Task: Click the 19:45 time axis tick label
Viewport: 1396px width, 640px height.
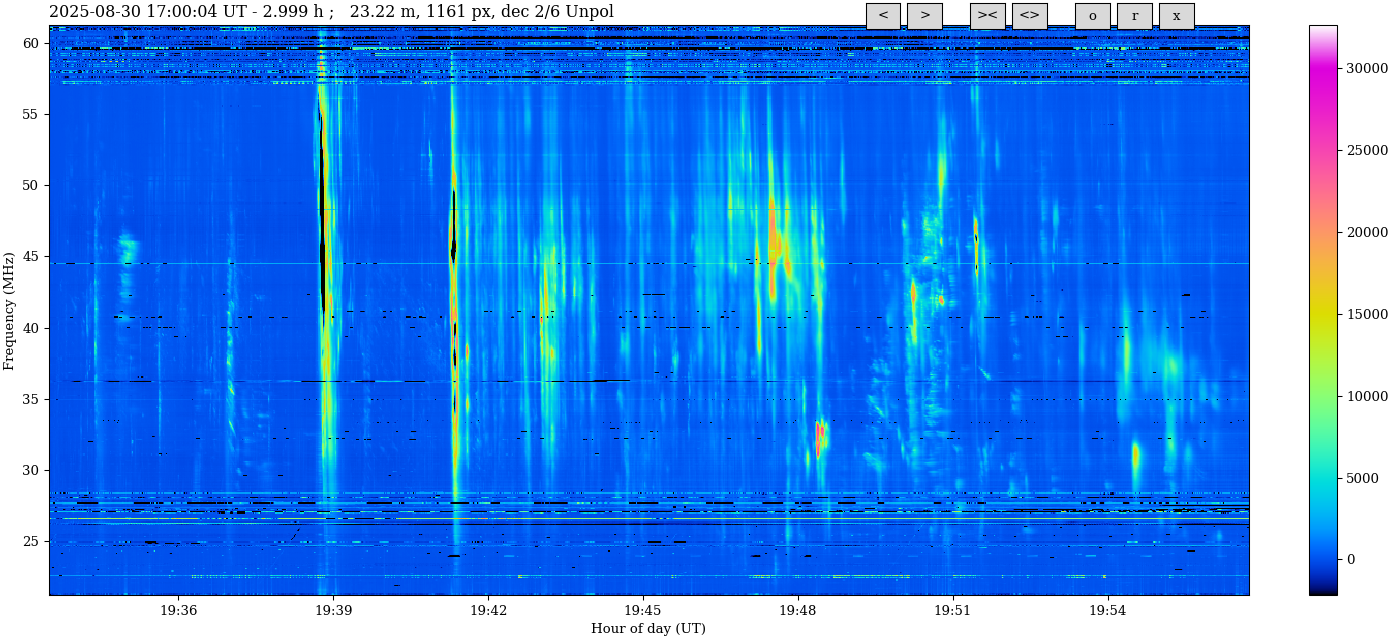Action: 643,611
